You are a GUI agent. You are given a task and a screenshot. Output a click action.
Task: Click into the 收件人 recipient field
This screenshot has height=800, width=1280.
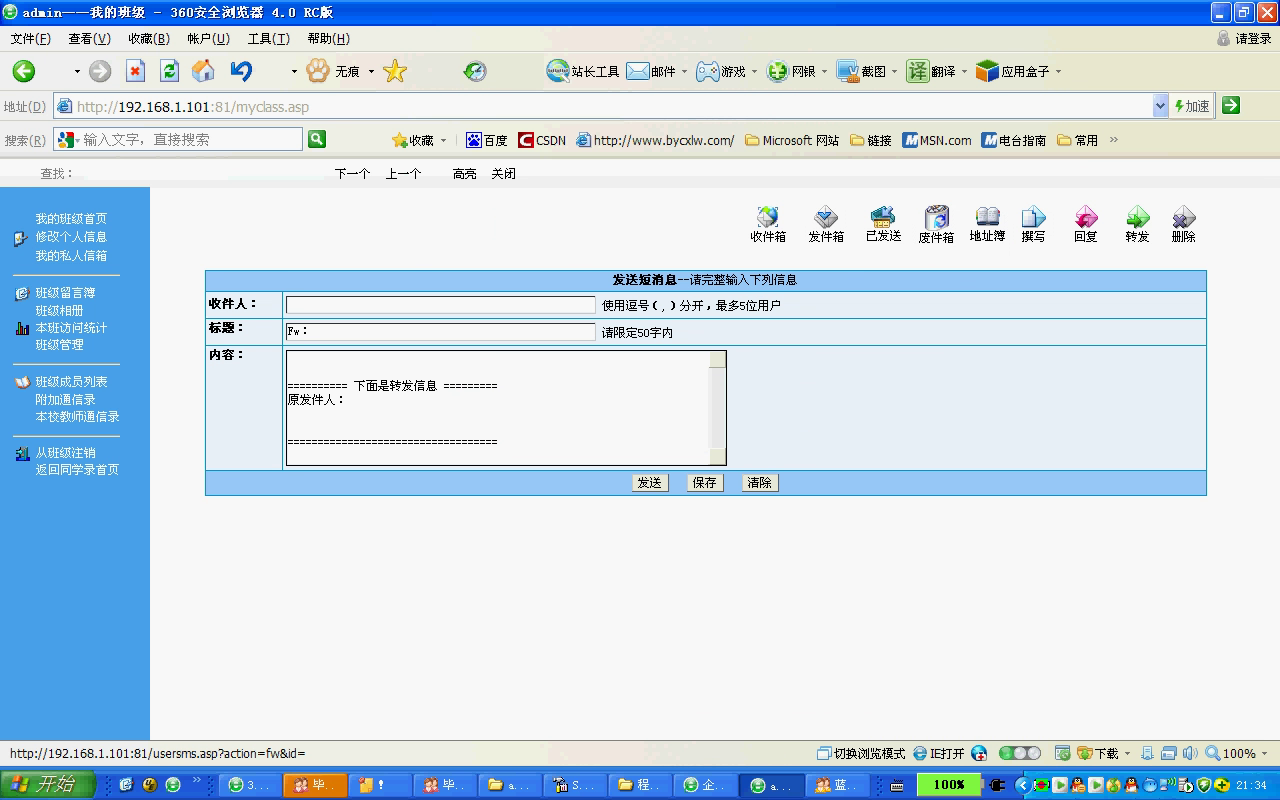pyautogui.click(x=441, y=305)
